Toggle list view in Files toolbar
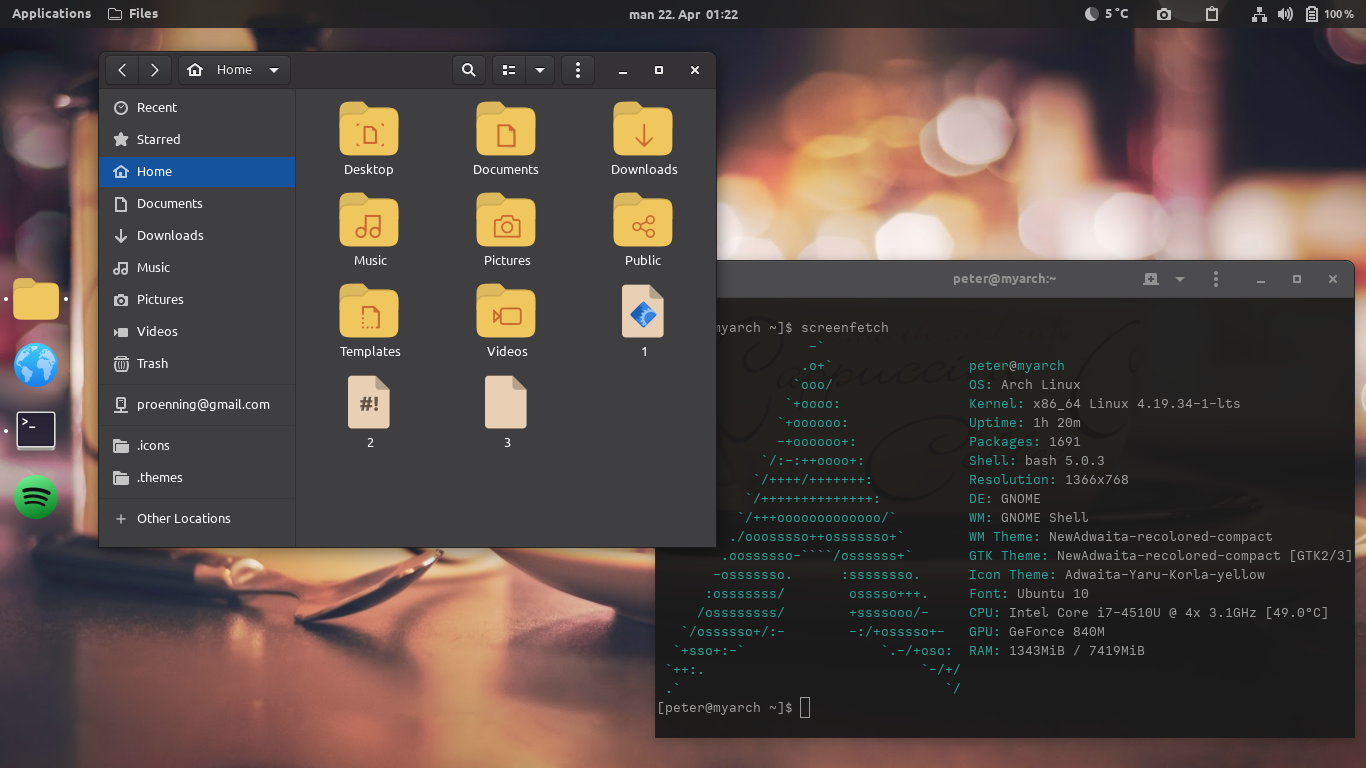Image resolution: width=1366 pixels, height=768 pixels. point(509,70)
